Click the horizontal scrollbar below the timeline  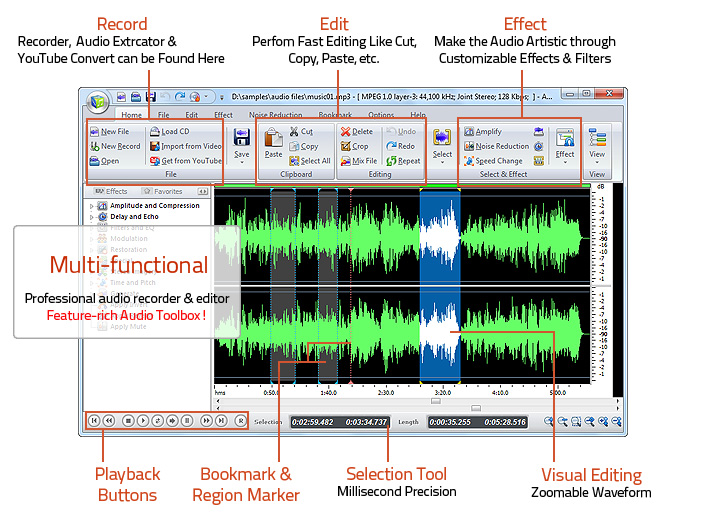tap(476, 408)
